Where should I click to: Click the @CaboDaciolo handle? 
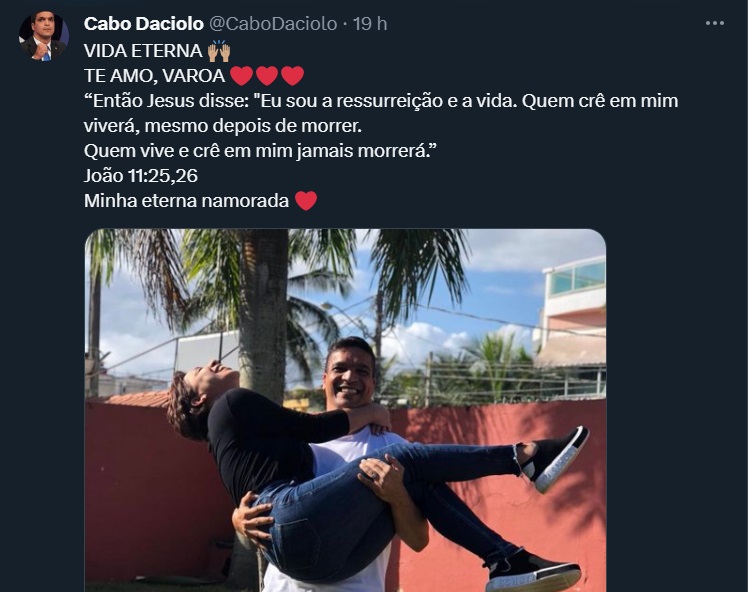(x=273, y=23)
